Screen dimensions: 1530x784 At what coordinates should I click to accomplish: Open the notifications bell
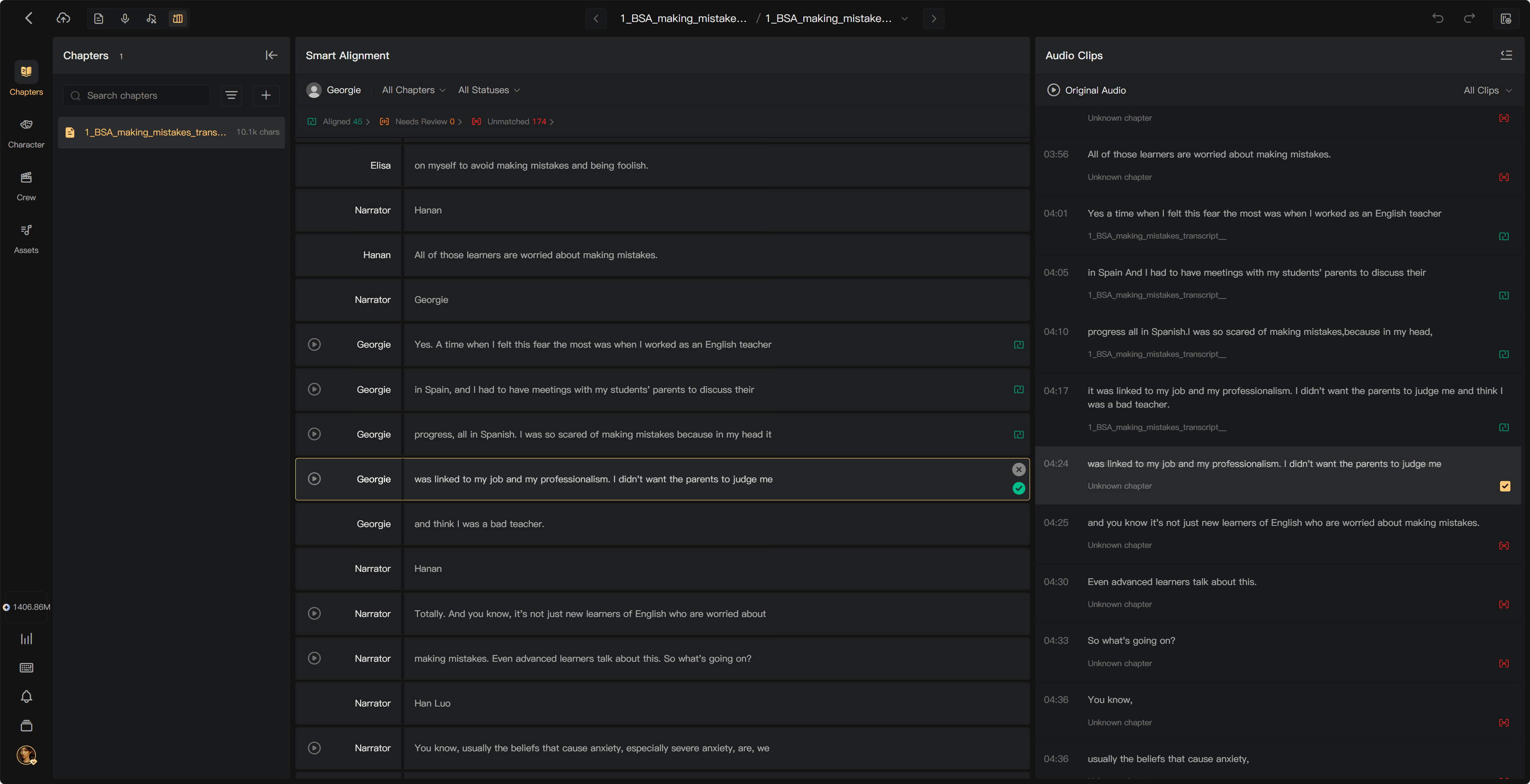tap(26, 696)
